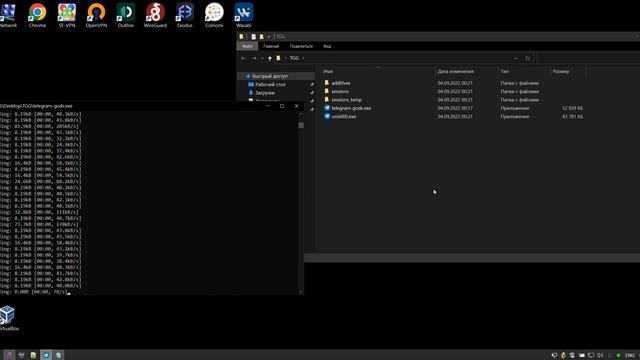Open the Outline desktop shortcut
The height and width of the screenshot is (360, 640).
pyautogui.click(x=126, y=15)
